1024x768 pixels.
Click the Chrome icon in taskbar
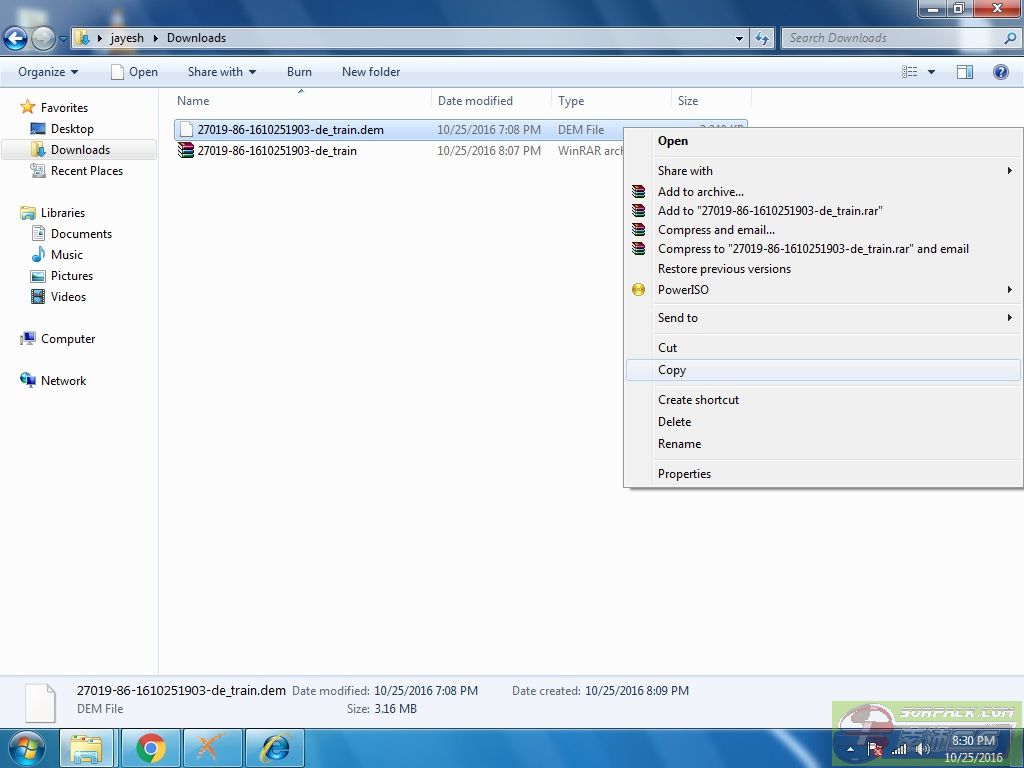click(x=151, y=748)
